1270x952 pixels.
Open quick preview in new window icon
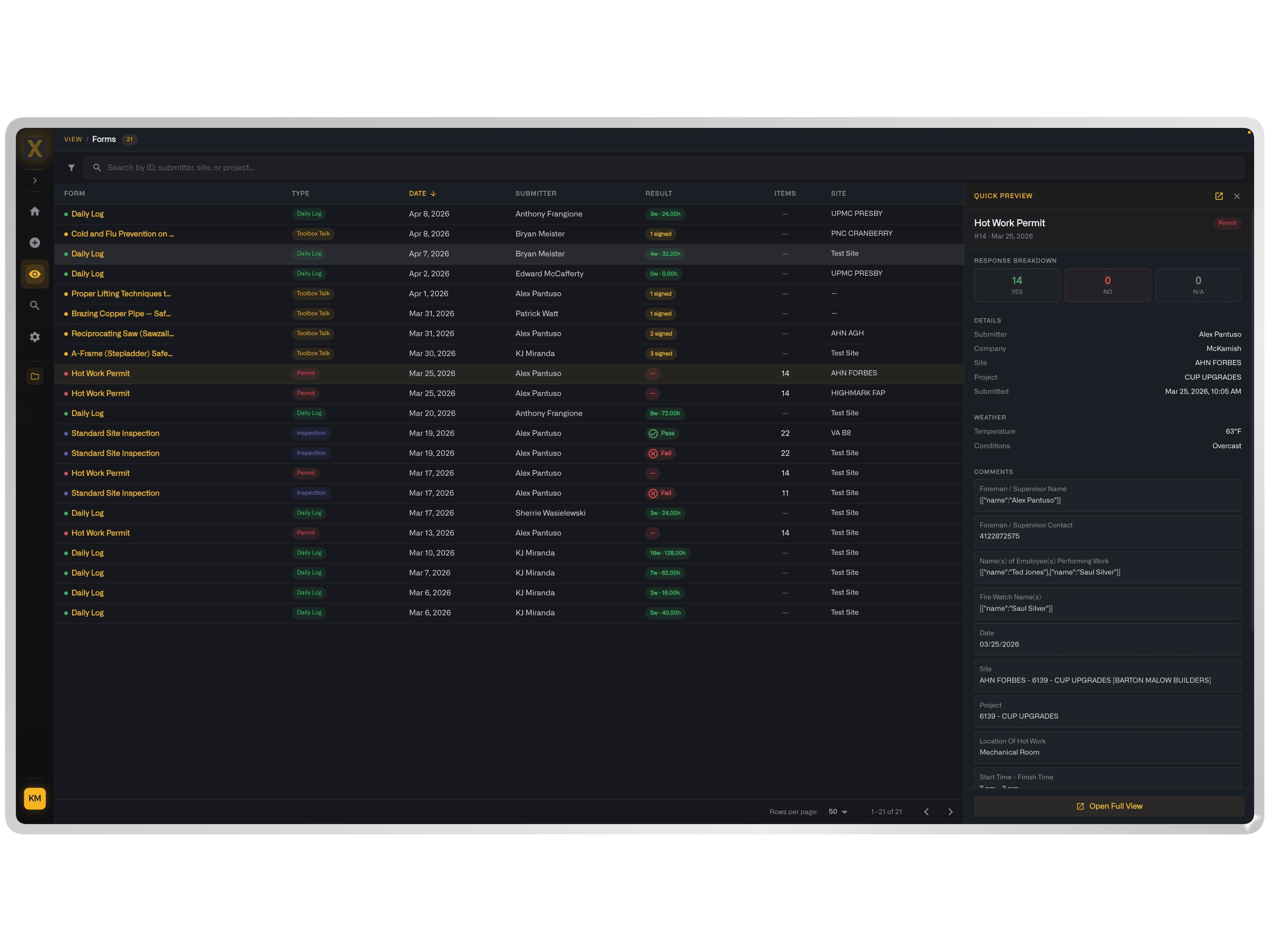coord(1219,196)
